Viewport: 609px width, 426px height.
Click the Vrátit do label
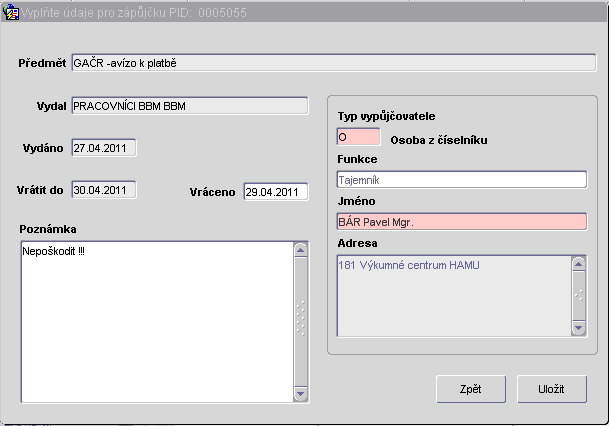tap(40, 190)
